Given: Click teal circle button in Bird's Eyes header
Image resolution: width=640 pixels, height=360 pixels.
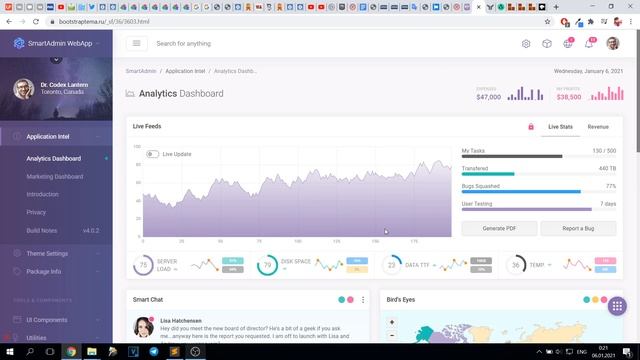Looking at the screenshot, I should [587, 300].
